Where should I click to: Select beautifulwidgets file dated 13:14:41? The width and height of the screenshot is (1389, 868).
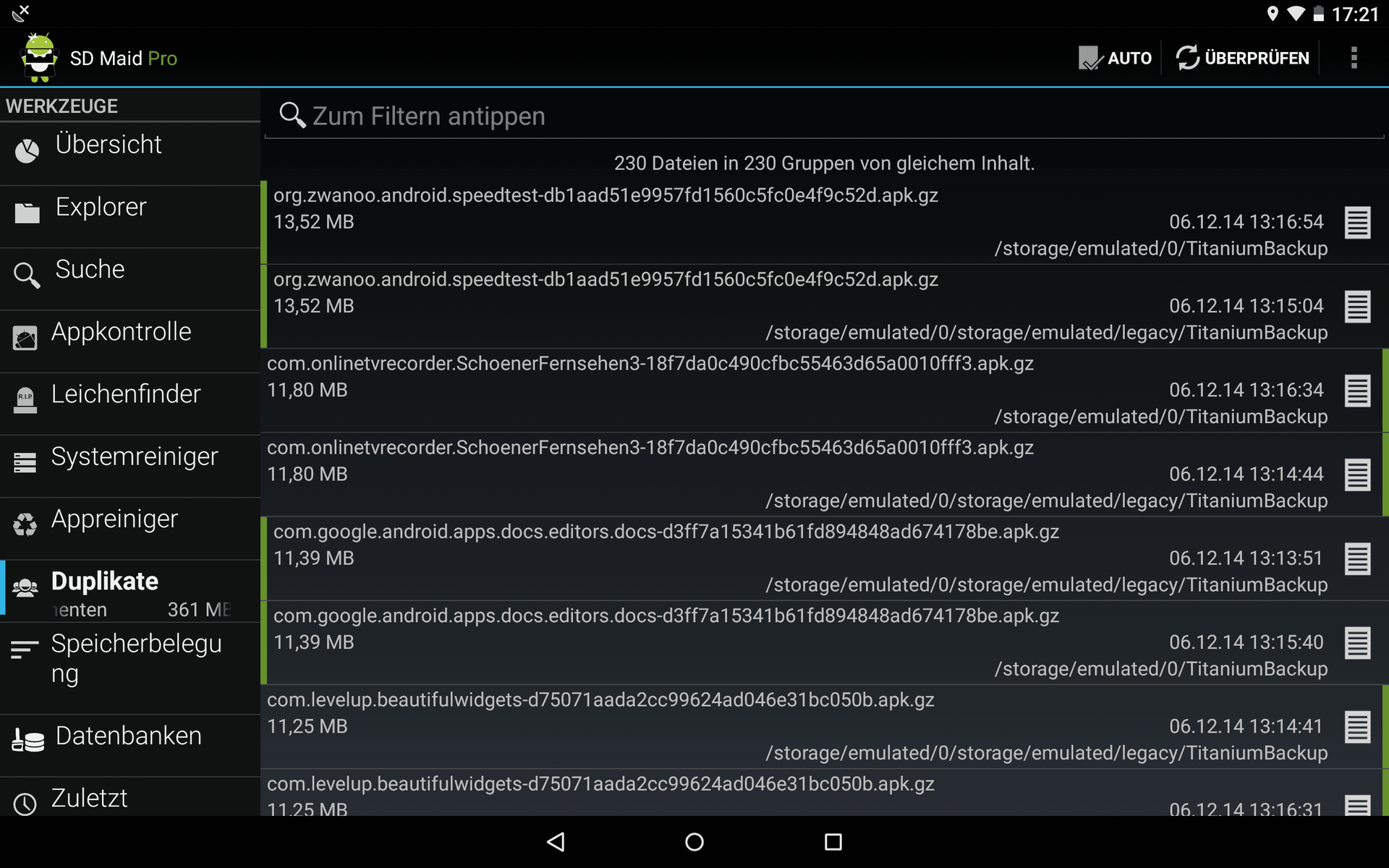pyautogui.click(x=825, y=726)
